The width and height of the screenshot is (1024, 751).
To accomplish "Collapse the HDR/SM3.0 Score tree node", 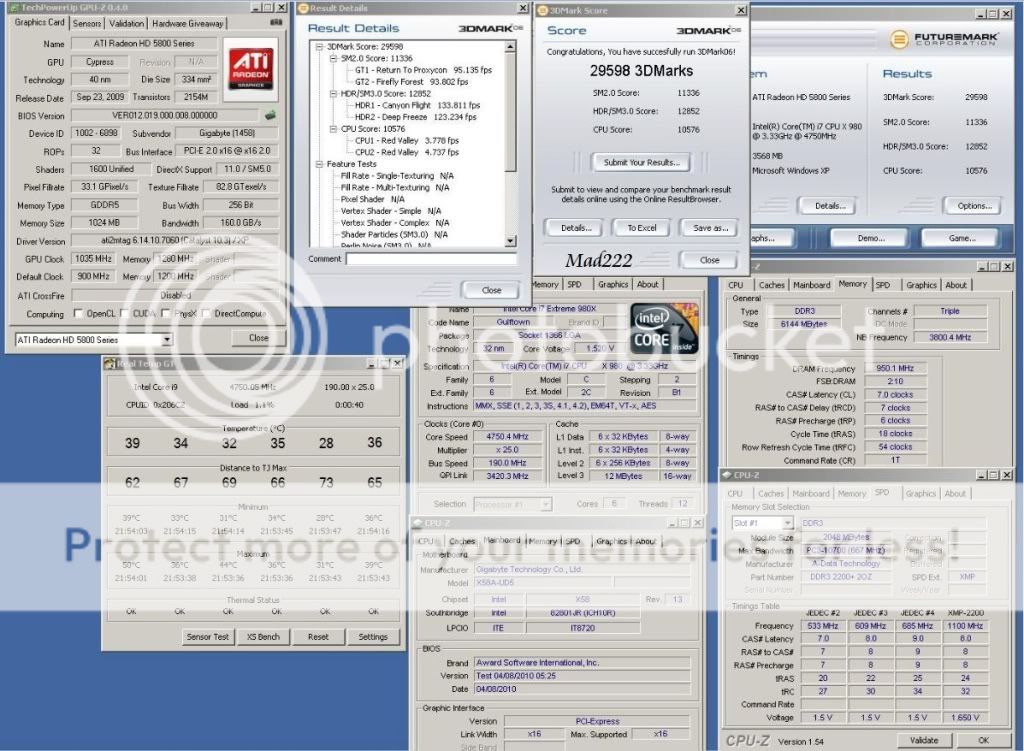I will (333, 94).
